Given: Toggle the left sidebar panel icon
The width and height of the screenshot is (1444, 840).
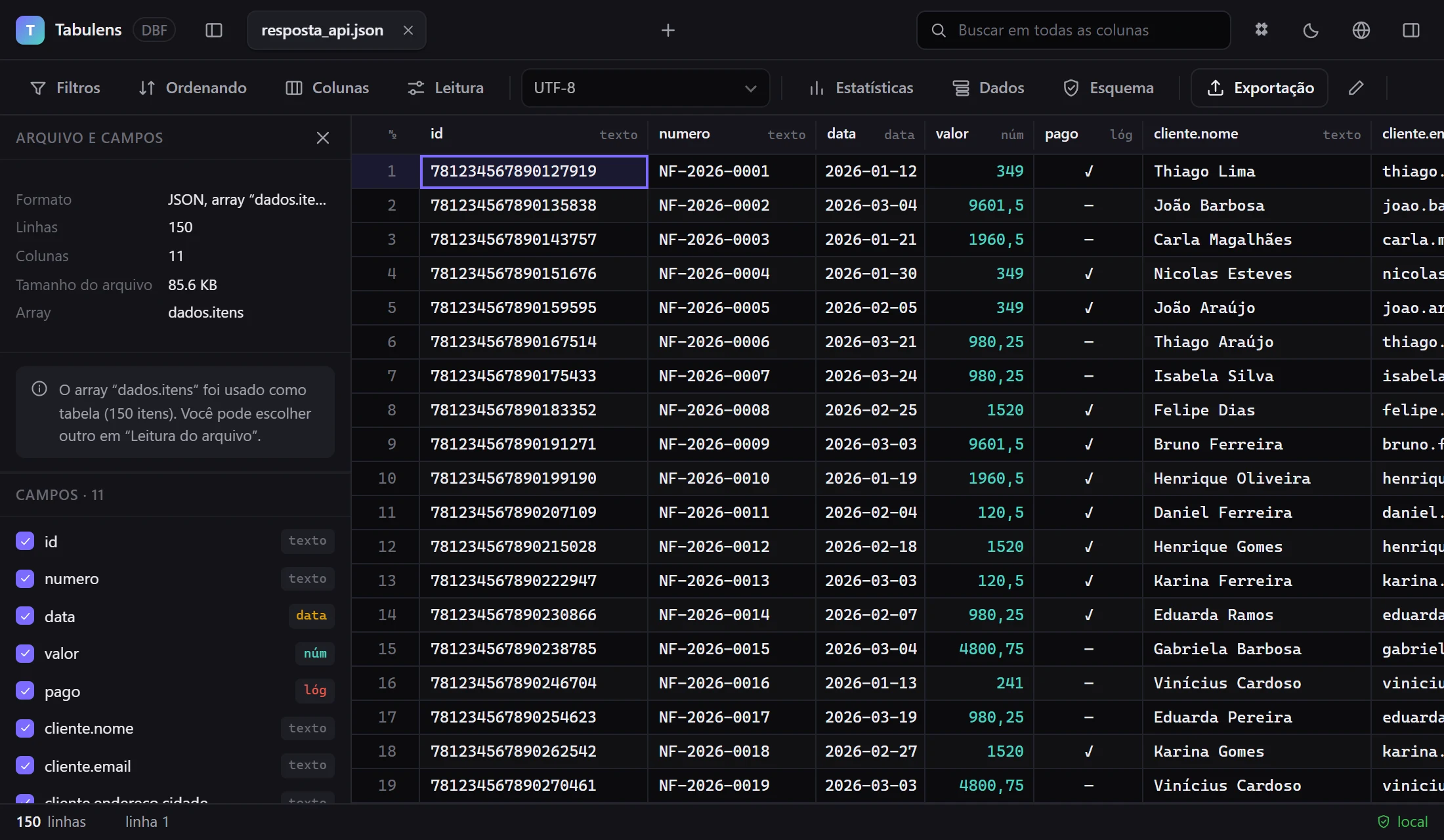Looking at the screenshot, I should tap(214, 30).
